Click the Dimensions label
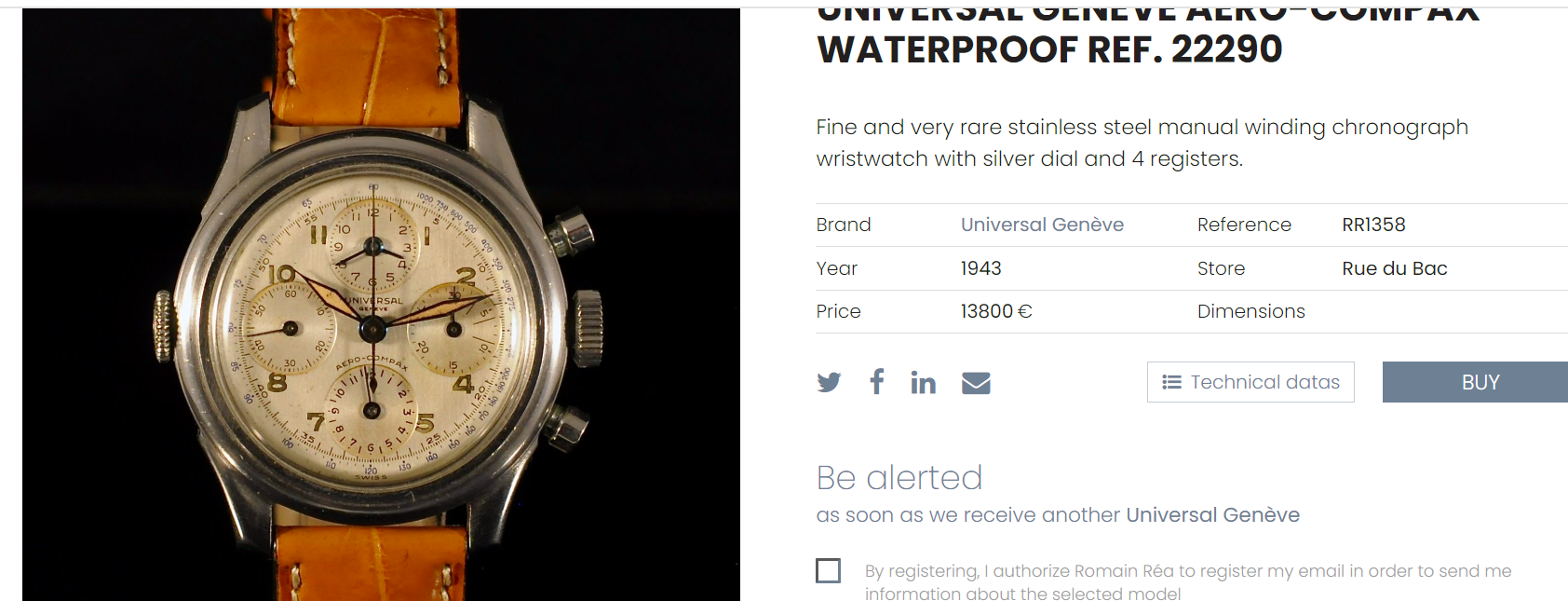This screenshot has width=1568, height=601. coord(1250,311)
